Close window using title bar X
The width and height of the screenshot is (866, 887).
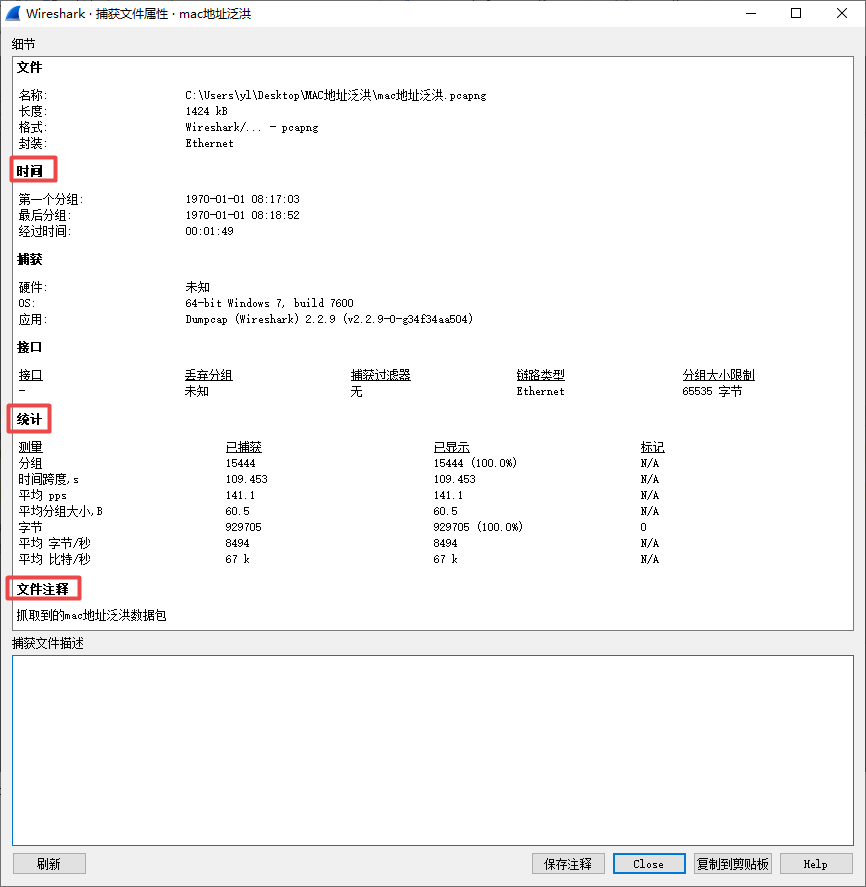coord(842,13)
